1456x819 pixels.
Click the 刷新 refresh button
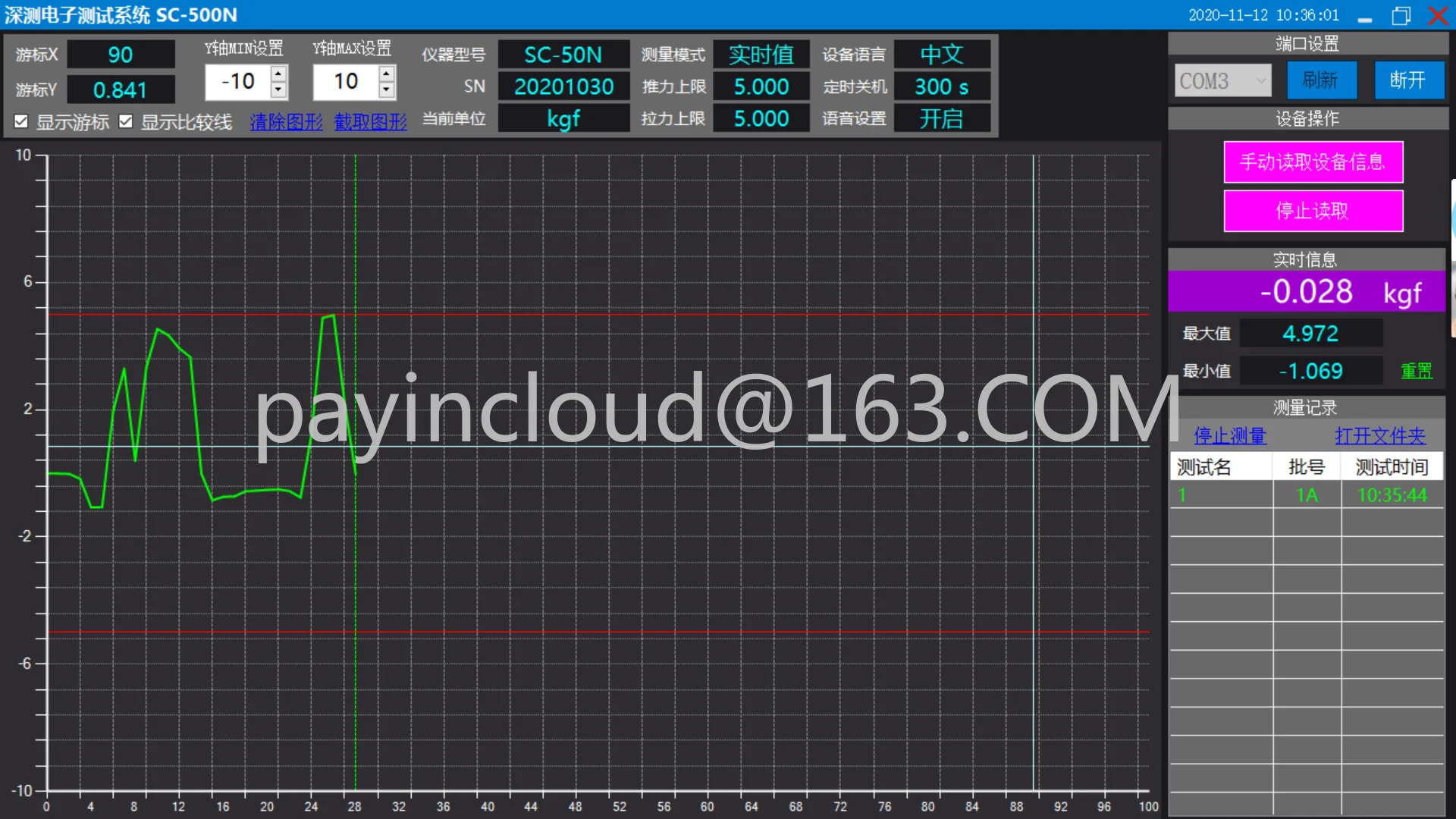[1321, 80]
